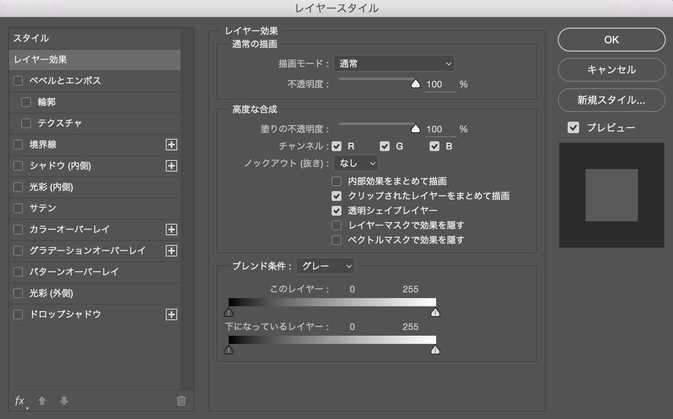Enable the ベベルとエンボス checkbox
This screenshot has width=673, height=419.
pos(18,81)
